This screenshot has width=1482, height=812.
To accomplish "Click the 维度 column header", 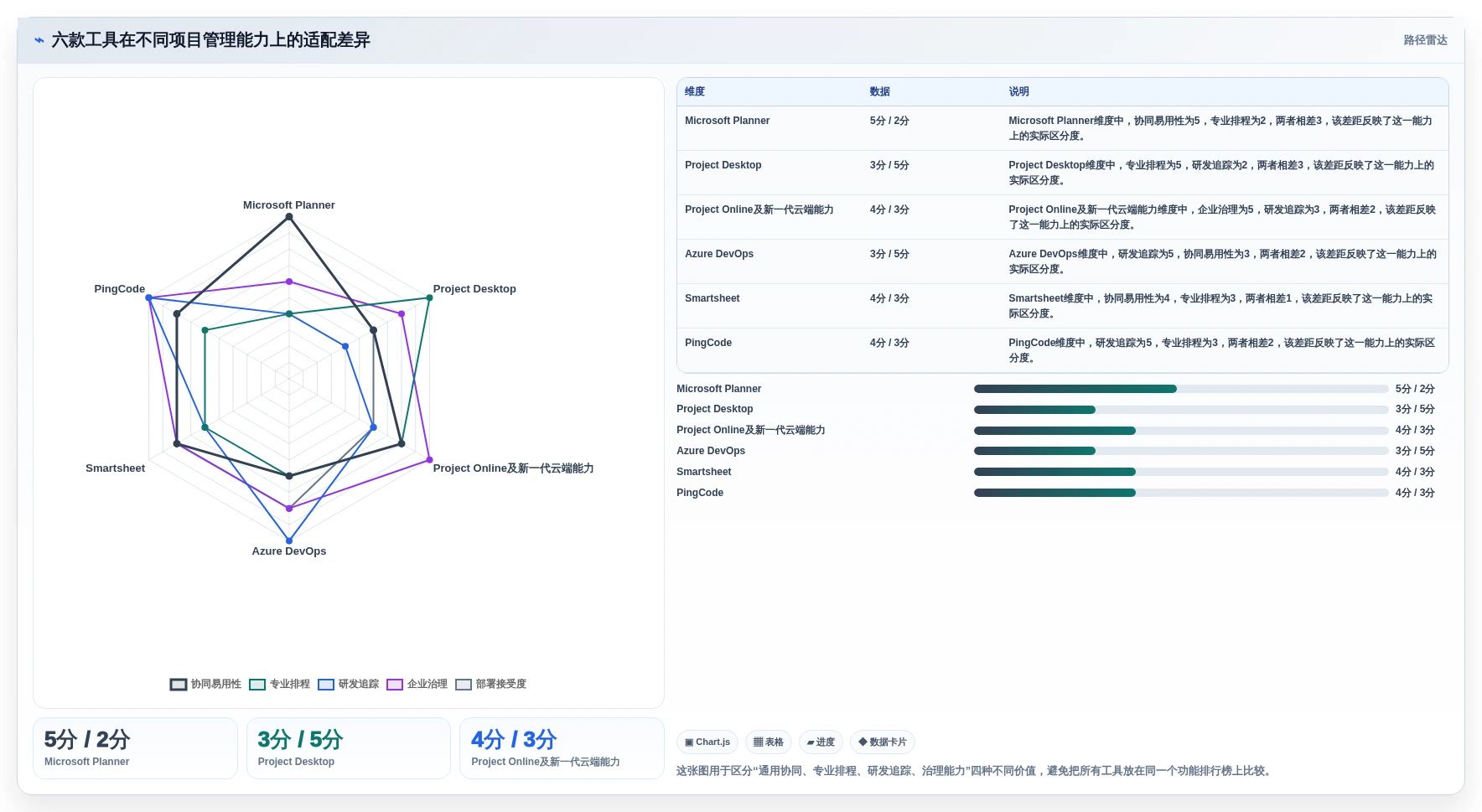I will tap(695, 91).
